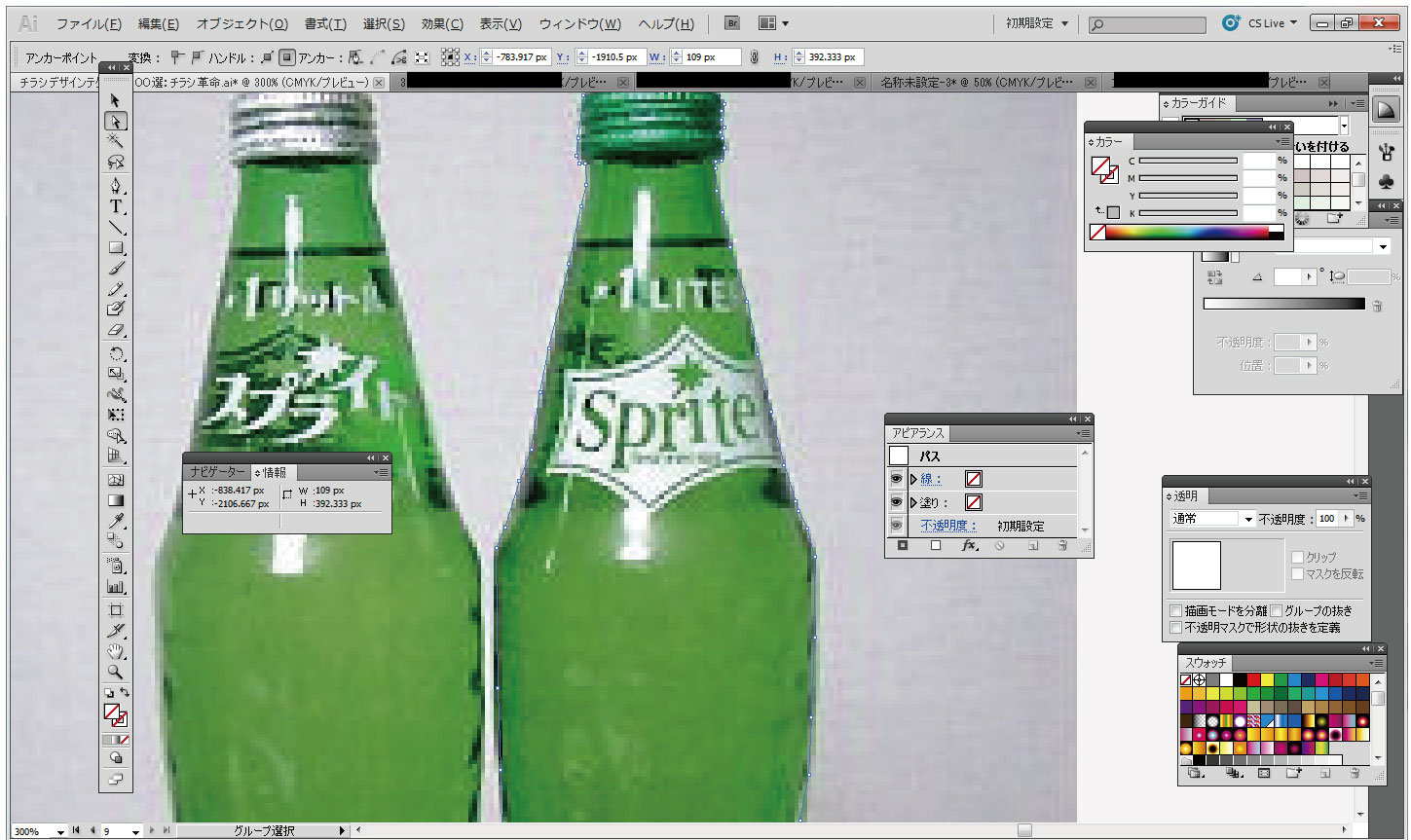This screenshot has height=840, width=1411.
Task: Click the constrain width and height proportions link
Action: [755, 57]
